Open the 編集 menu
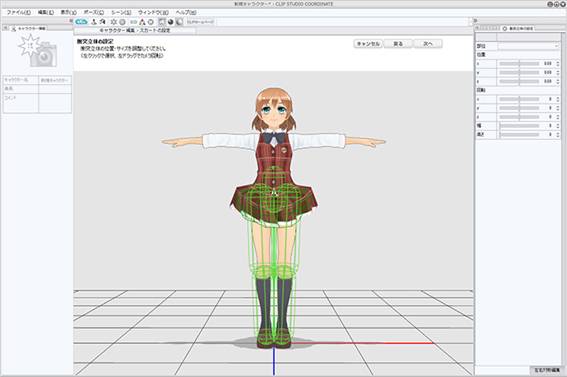Image resolution: width=567 pixels, height=377 pixels. click(x=46, y=12)
